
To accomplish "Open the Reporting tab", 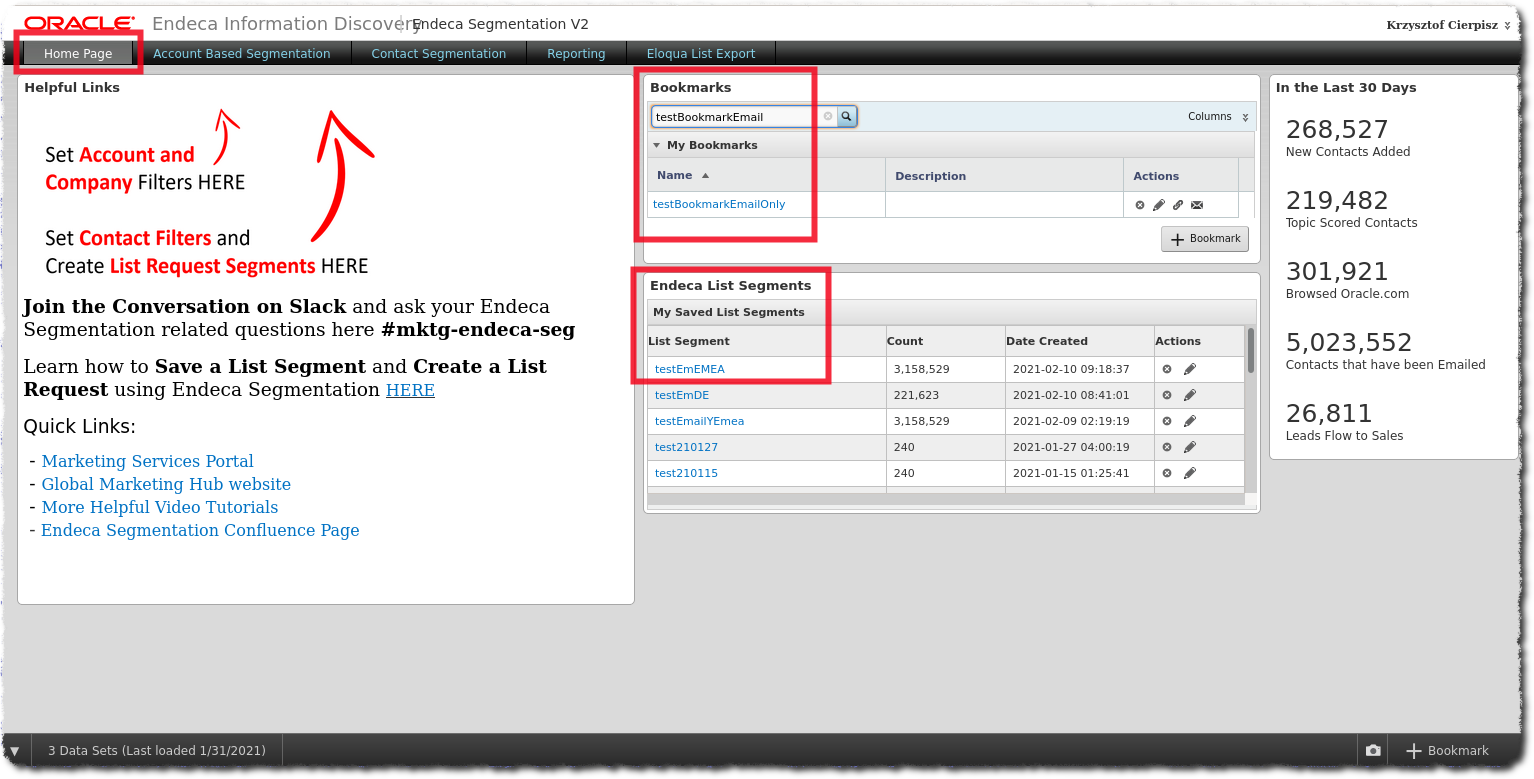I will 576,53.
